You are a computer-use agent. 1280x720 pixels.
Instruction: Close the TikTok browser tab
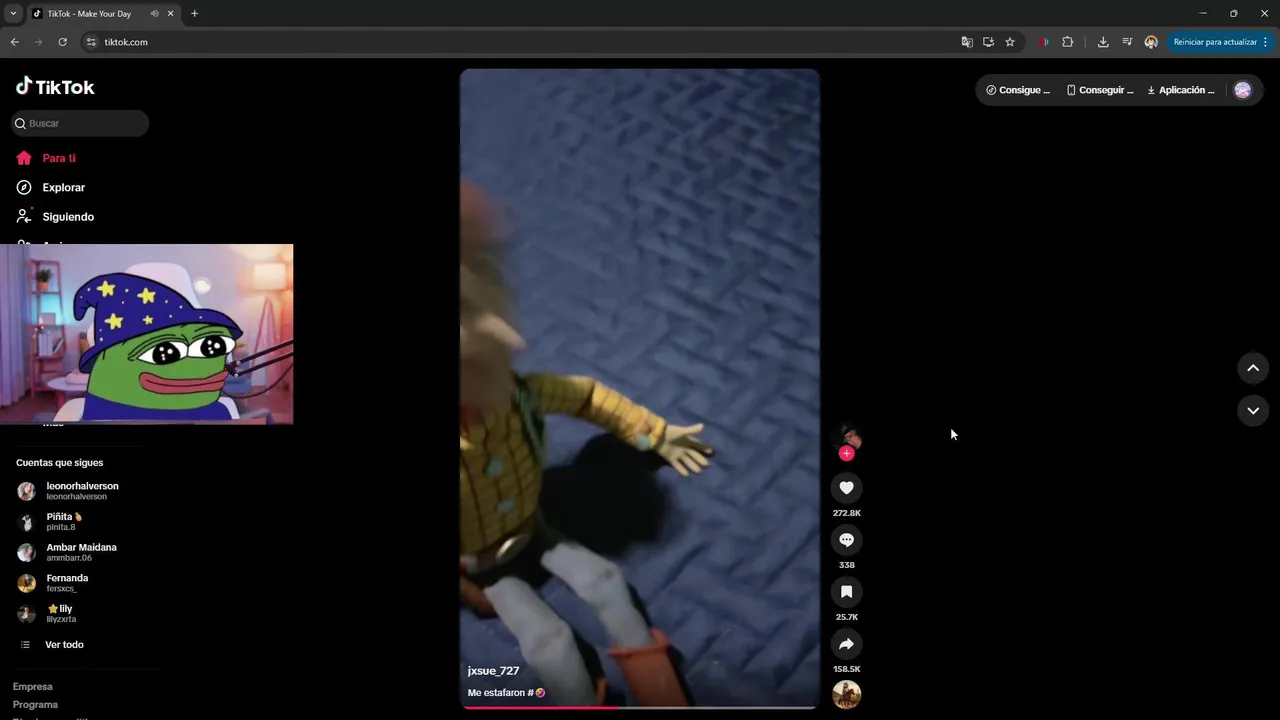(171, 14)
